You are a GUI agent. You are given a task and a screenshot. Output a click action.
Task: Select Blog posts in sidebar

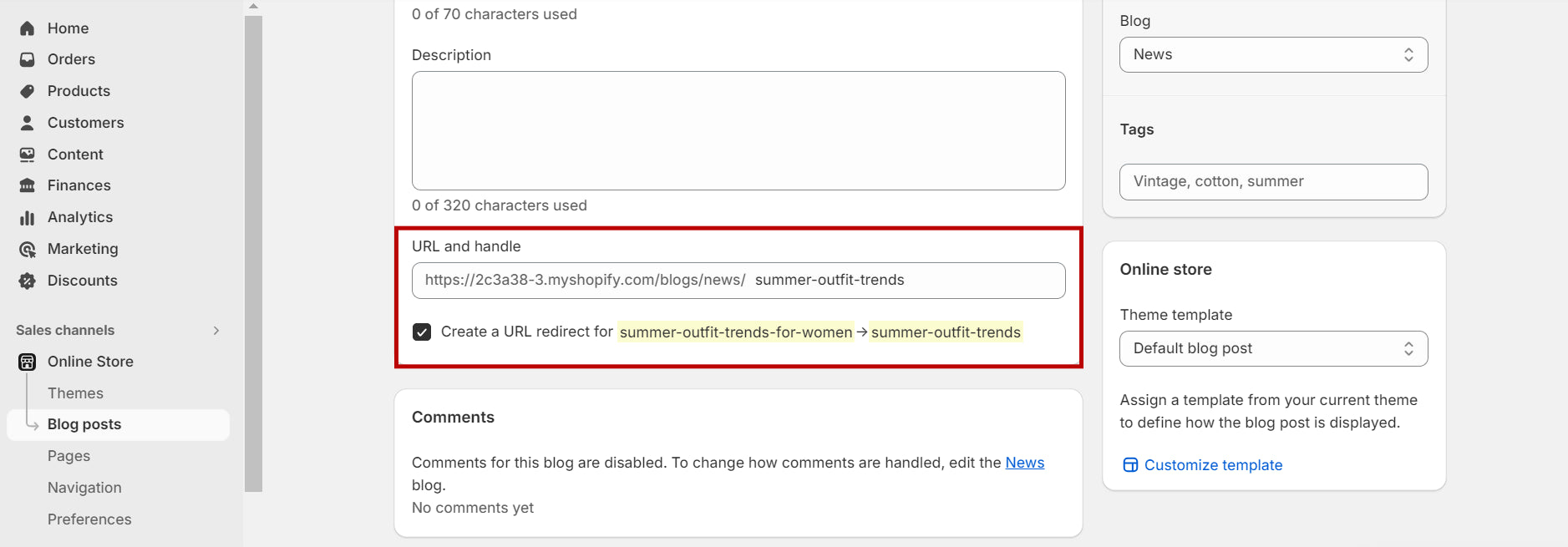tap(118, 424)
